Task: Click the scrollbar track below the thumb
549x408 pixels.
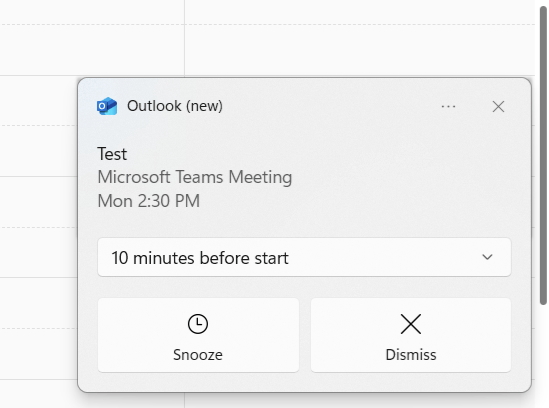Action: [x=543, y=357]
